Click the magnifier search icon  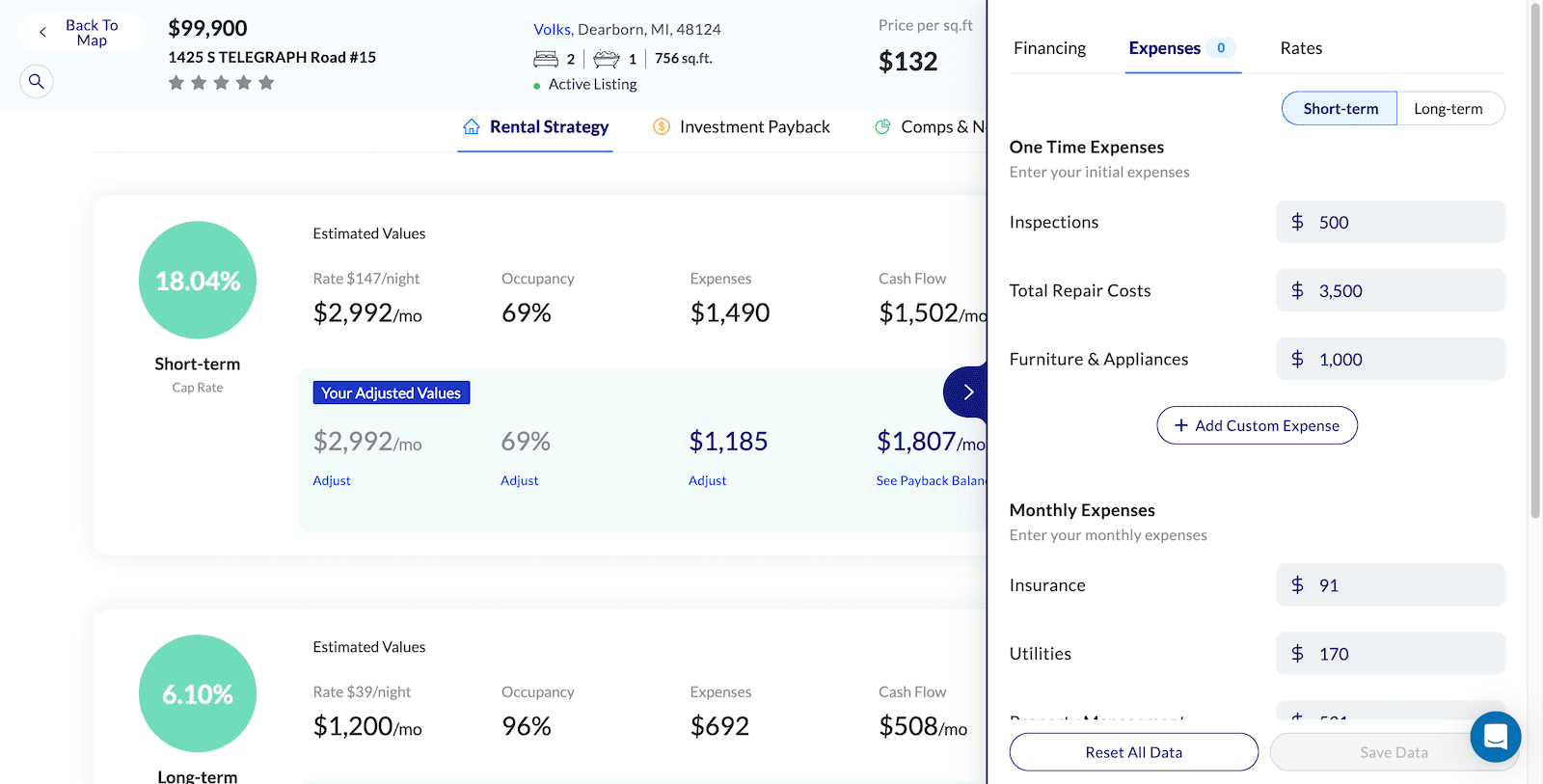(x=37, y=81)
